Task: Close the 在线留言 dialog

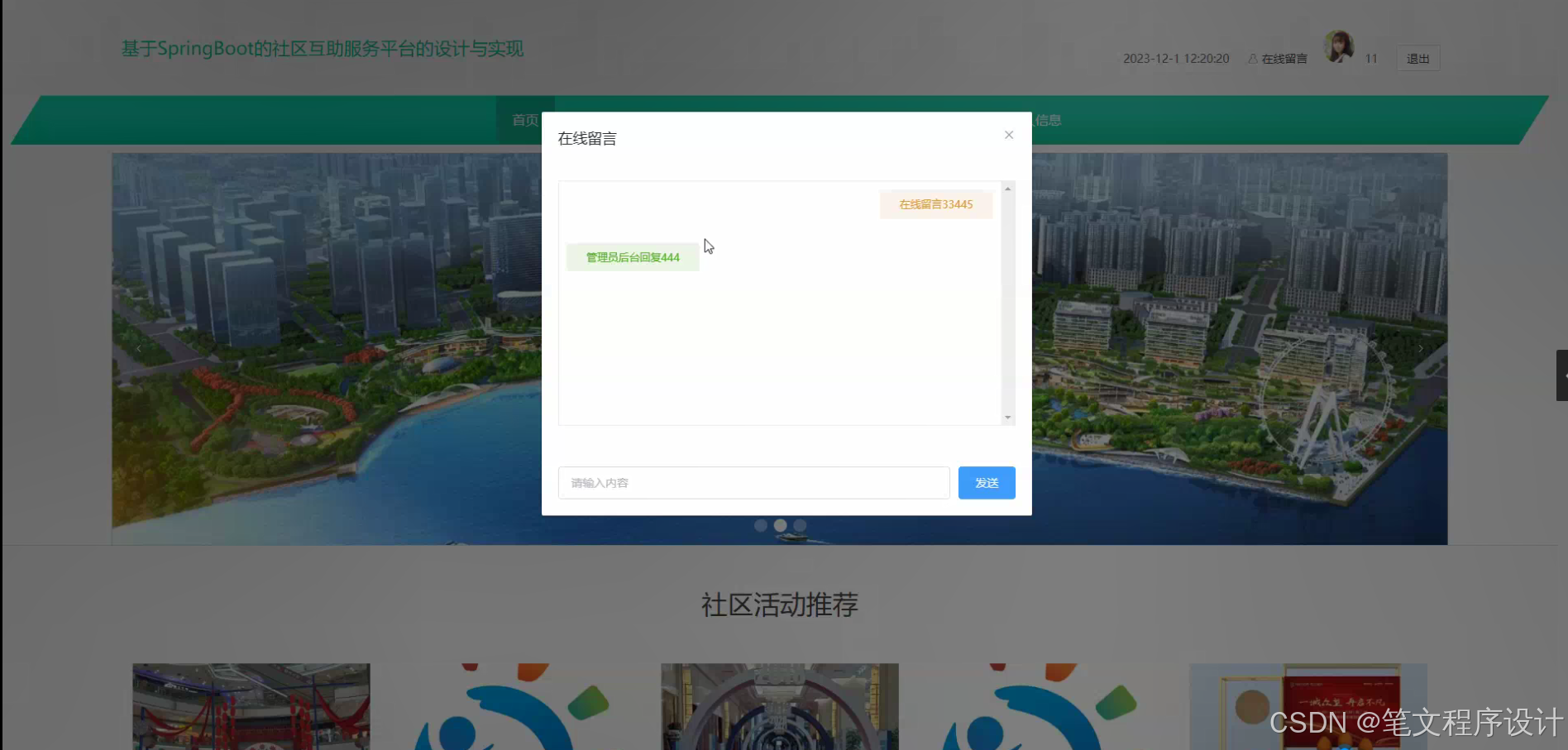Action: tap(1009, 135)
